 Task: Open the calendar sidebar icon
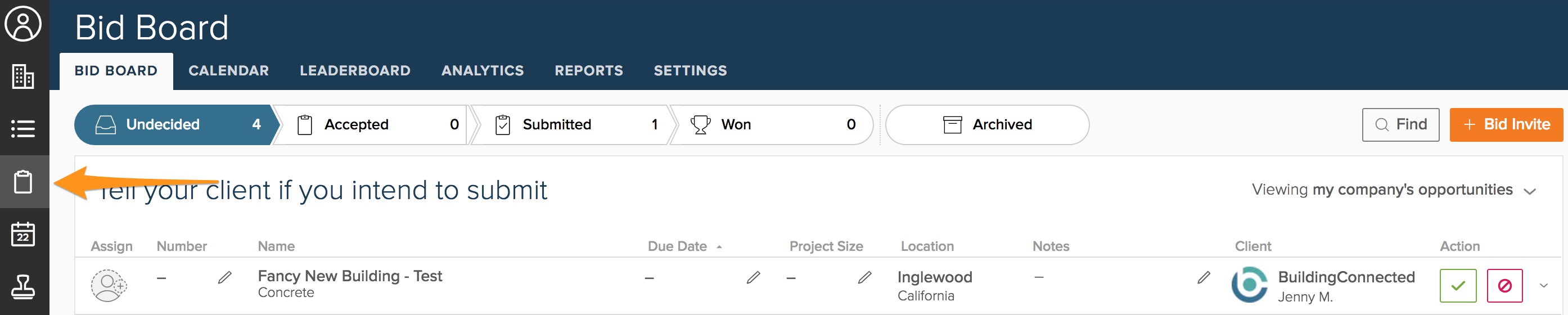click(x=23, y=234)
